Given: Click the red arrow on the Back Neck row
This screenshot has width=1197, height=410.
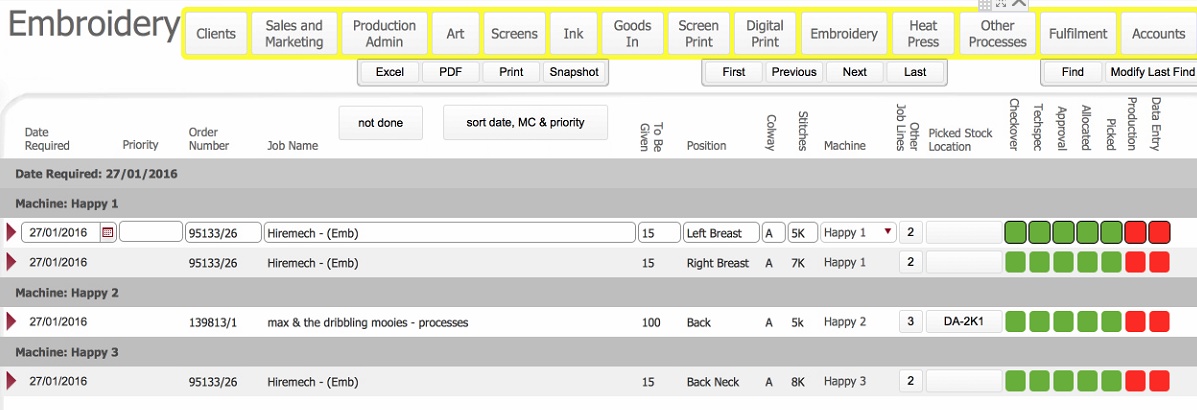Looking at the screenshot, I should (x=12, y=381).
